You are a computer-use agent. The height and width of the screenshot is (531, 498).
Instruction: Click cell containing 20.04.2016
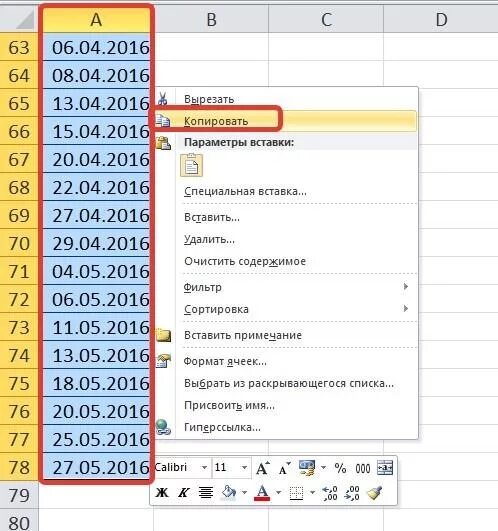(x=96, y=159)
